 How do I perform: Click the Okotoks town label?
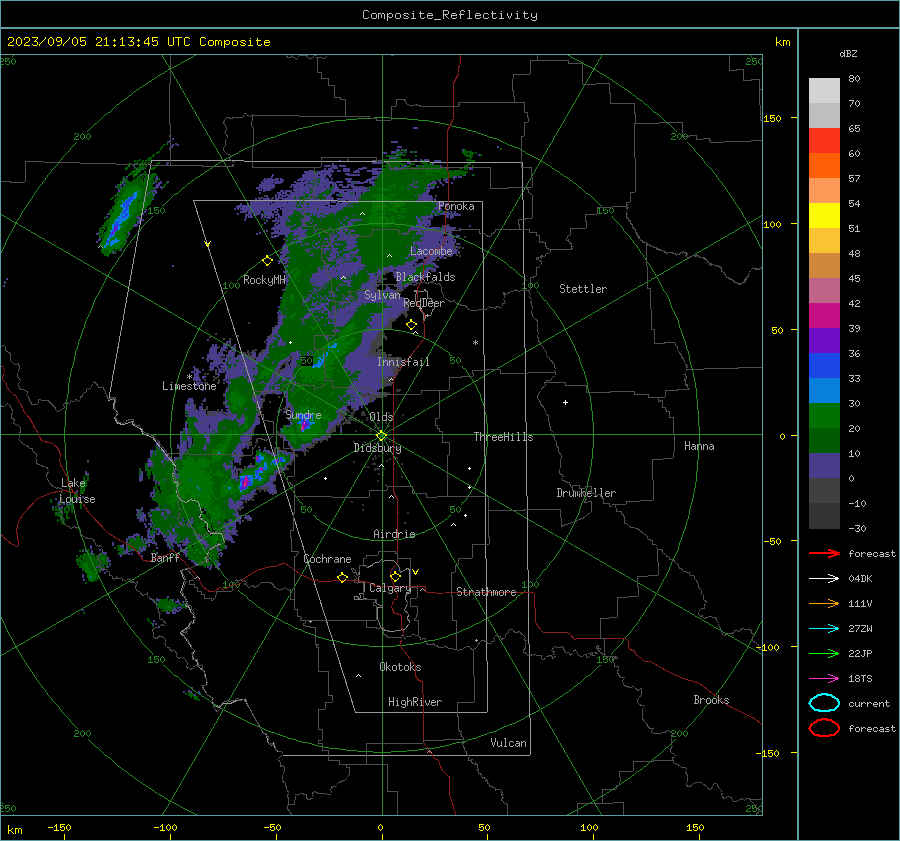pyautogui.click(x=400, y=667)
